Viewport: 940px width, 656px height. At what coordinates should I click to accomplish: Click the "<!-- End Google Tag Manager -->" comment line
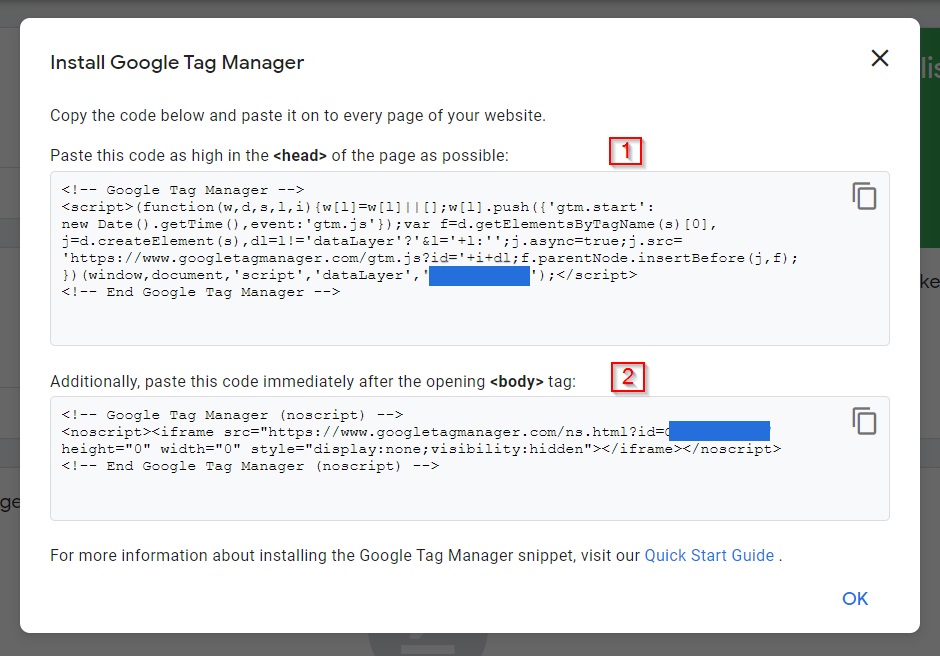[x=201, y=292]
